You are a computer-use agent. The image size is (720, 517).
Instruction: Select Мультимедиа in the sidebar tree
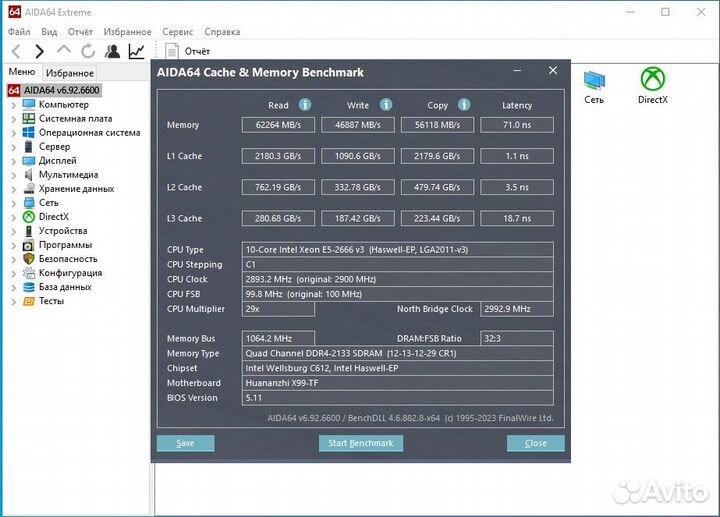68,175
